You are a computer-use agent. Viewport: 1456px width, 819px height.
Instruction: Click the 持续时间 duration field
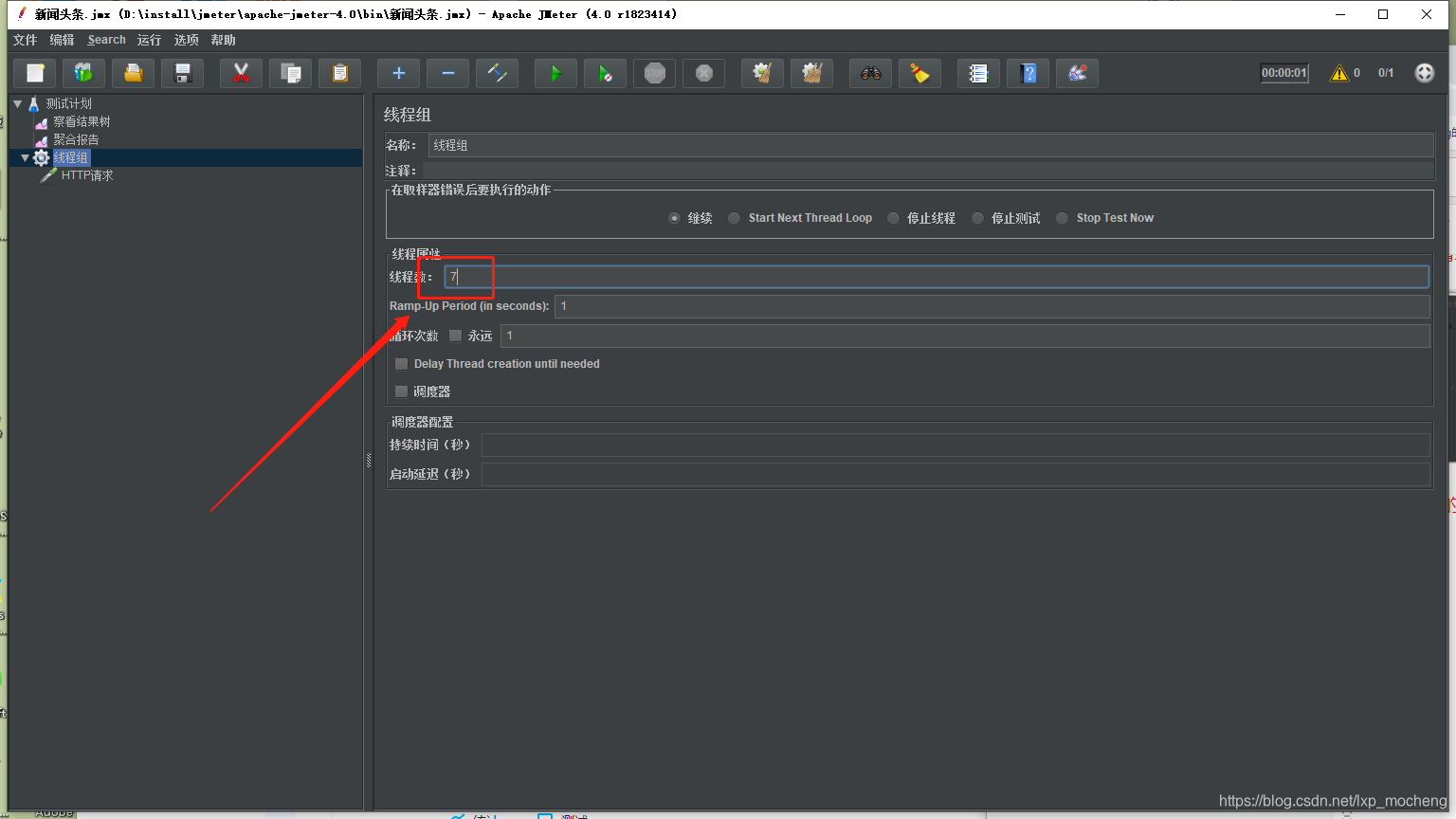tap(955, 446)
